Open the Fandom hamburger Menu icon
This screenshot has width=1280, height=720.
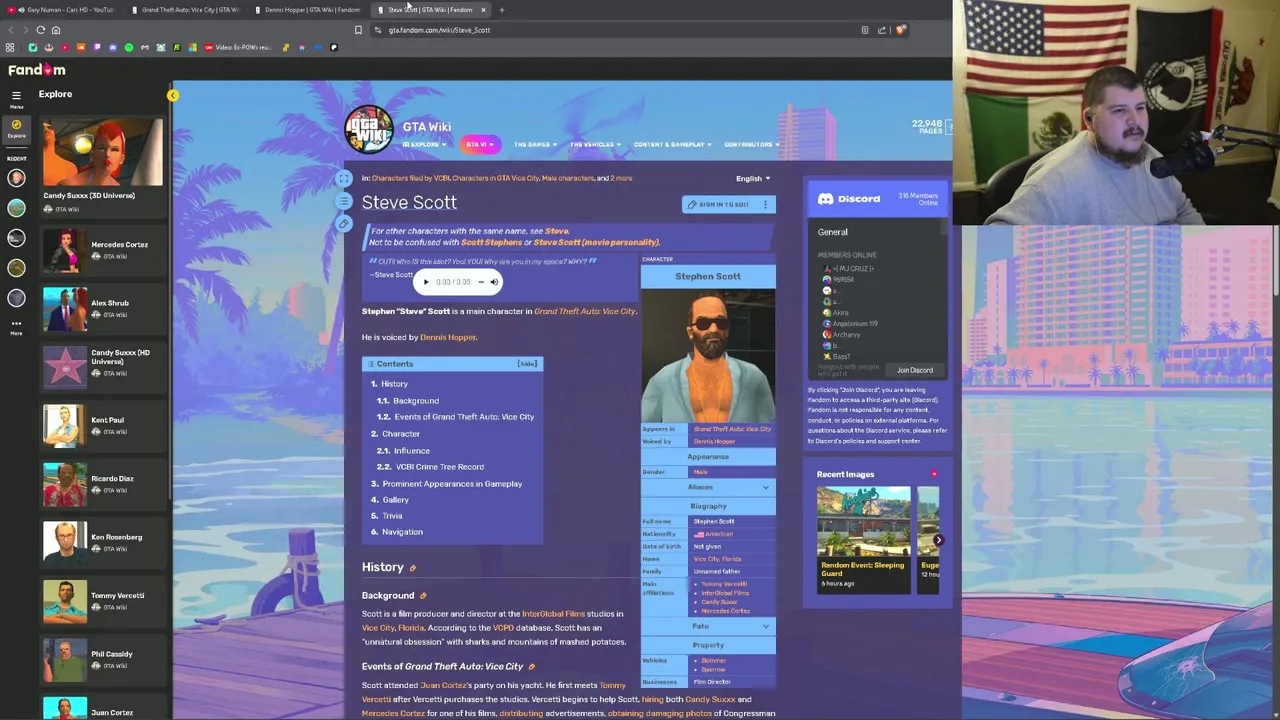coord(16,97)
